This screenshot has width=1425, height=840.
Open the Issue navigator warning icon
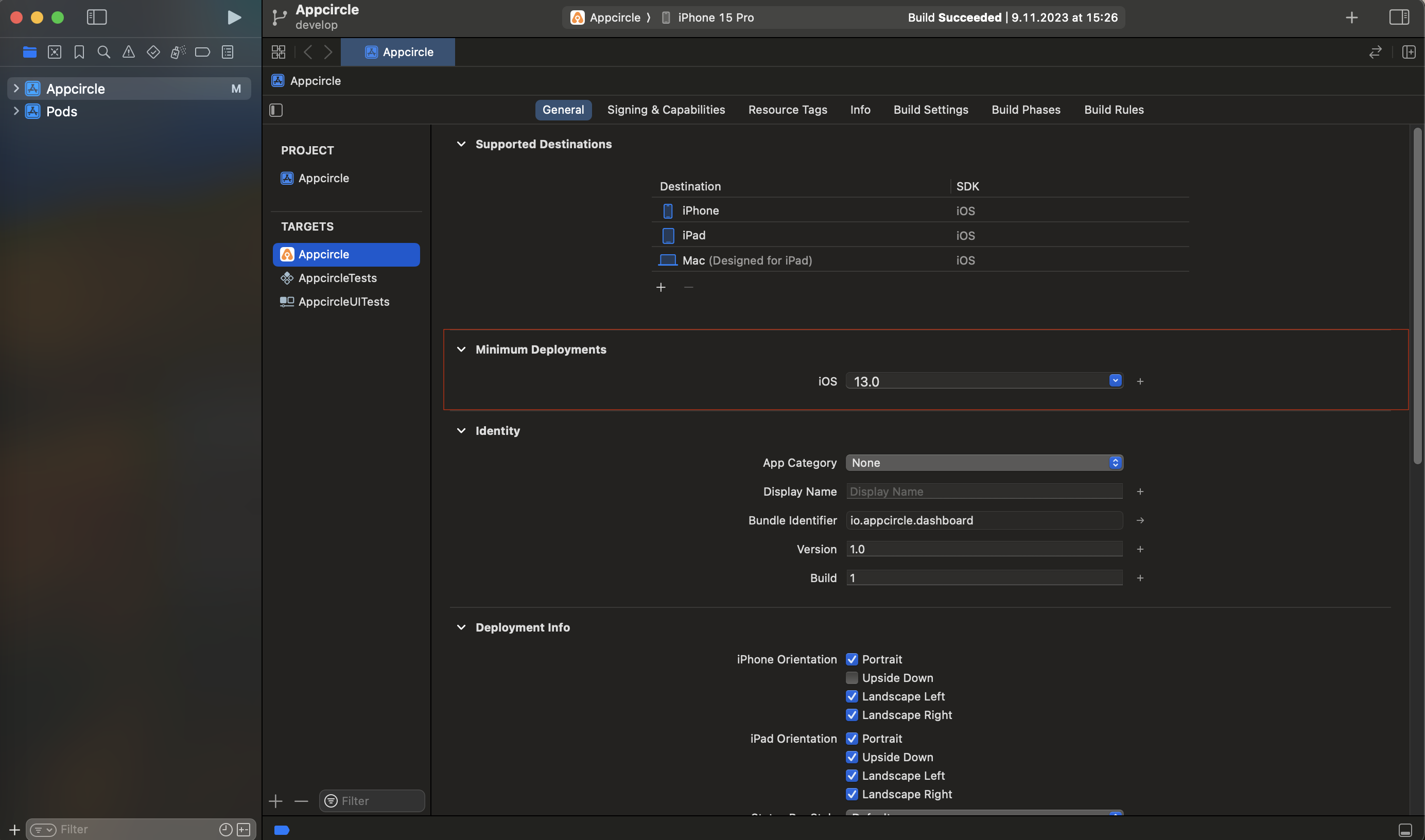(x=129, y=52)
